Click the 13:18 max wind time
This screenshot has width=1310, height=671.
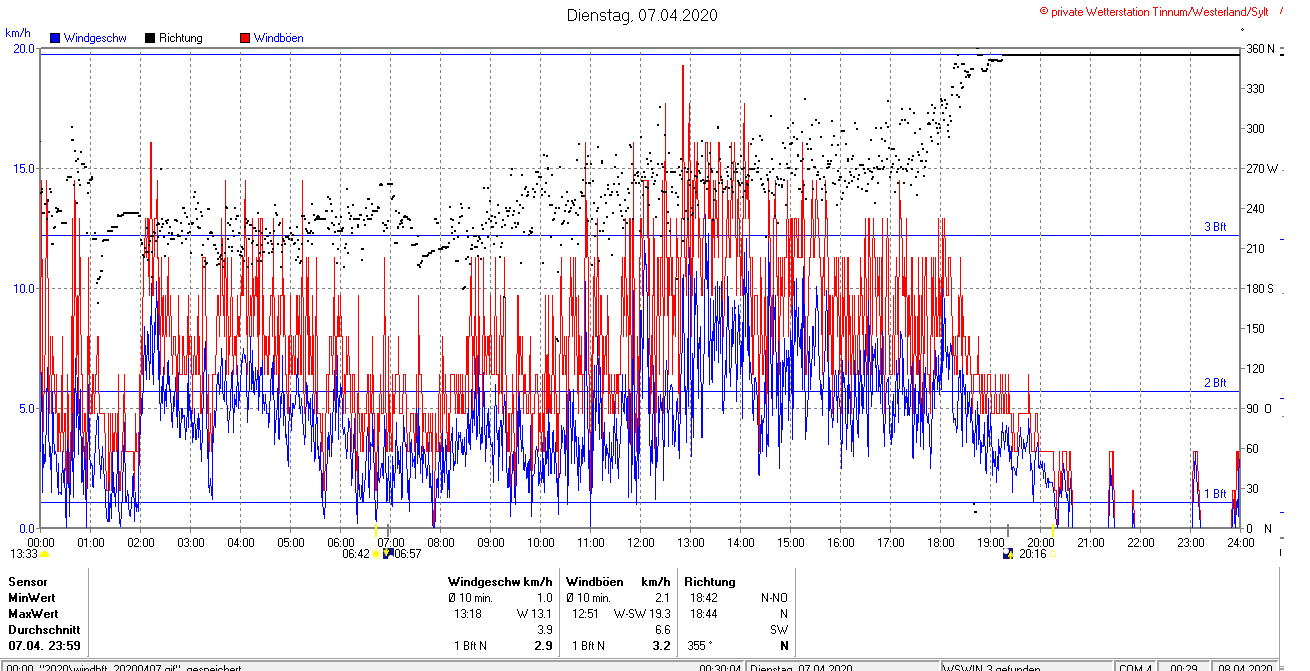pyautogui.click(x=468, y=613)
